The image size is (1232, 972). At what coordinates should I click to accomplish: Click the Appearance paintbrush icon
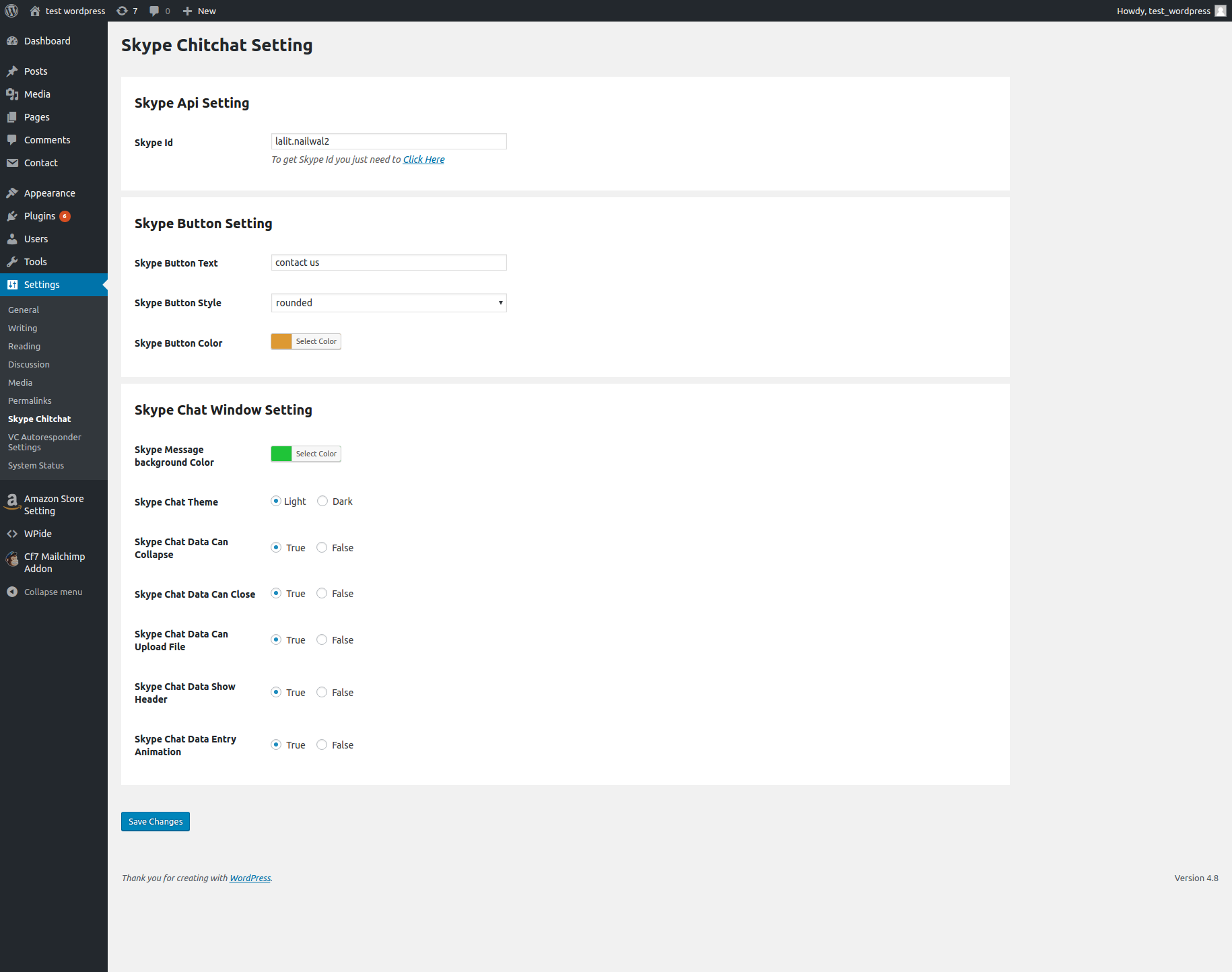[12, 193]
